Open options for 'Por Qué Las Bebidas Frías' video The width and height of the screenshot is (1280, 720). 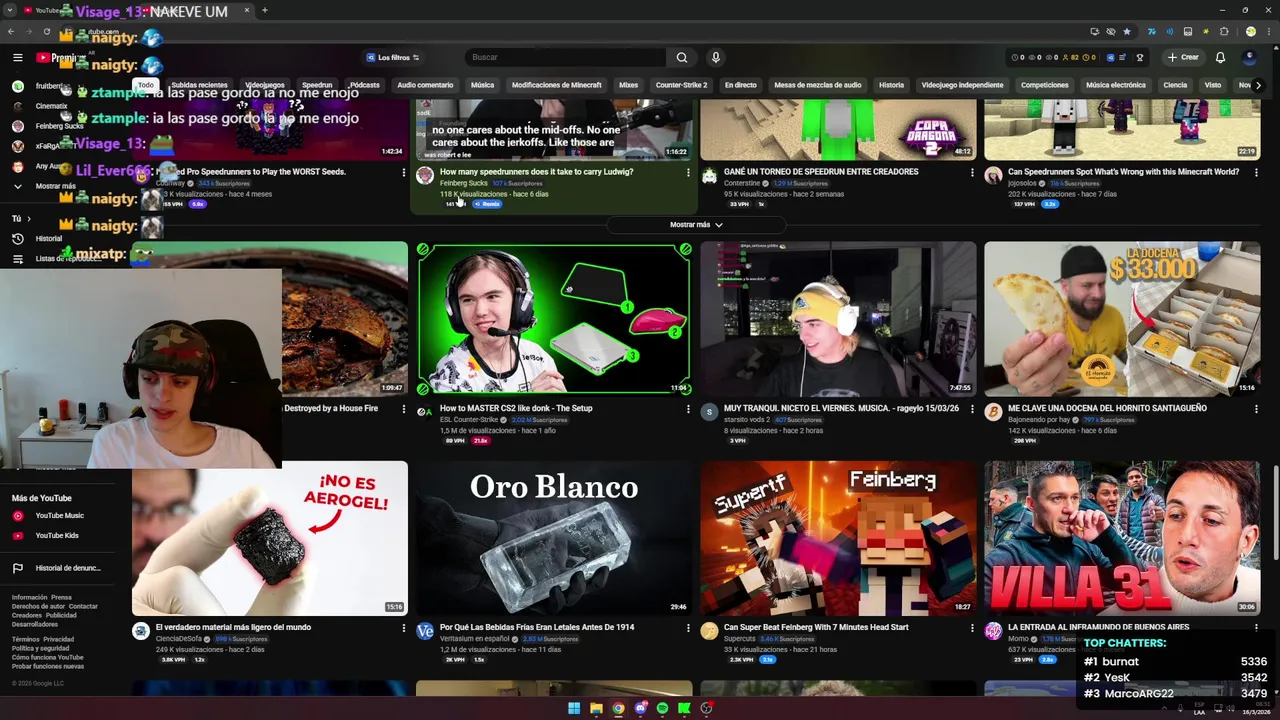click(x=688, y=628)
